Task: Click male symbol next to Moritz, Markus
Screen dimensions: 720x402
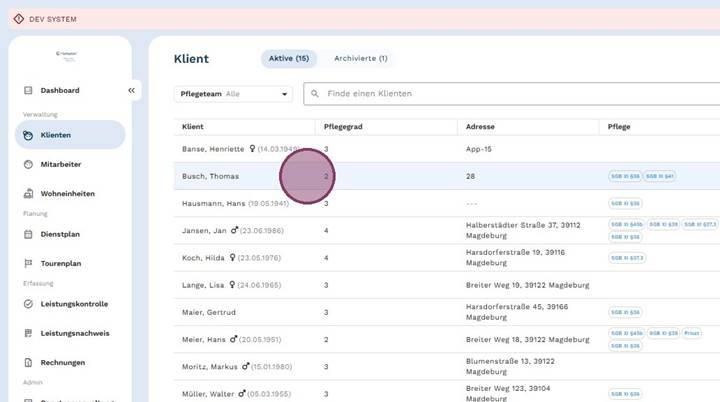Action: tap(245, 366)
